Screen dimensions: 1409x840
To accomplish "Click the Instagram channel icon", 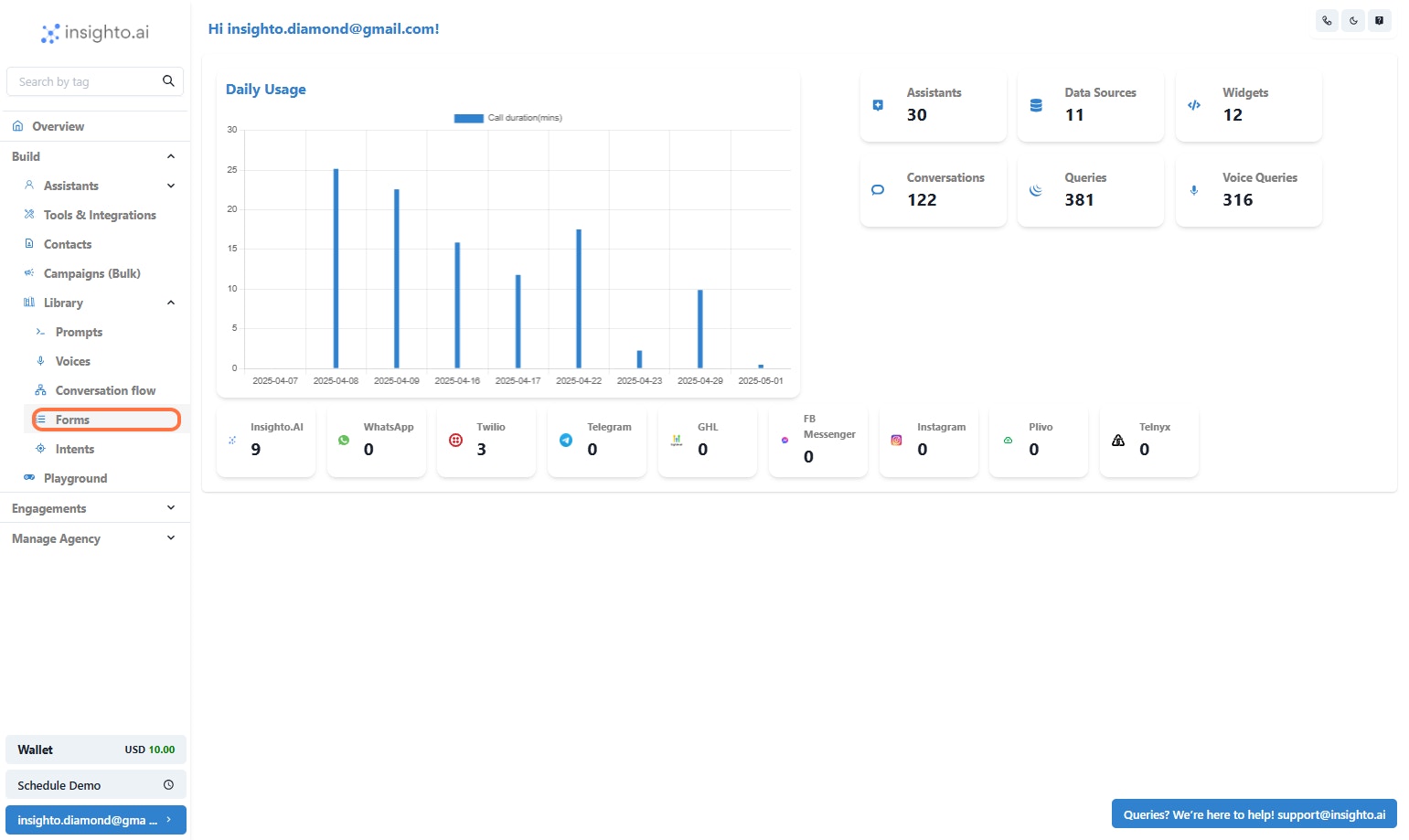I will point(896,441).
